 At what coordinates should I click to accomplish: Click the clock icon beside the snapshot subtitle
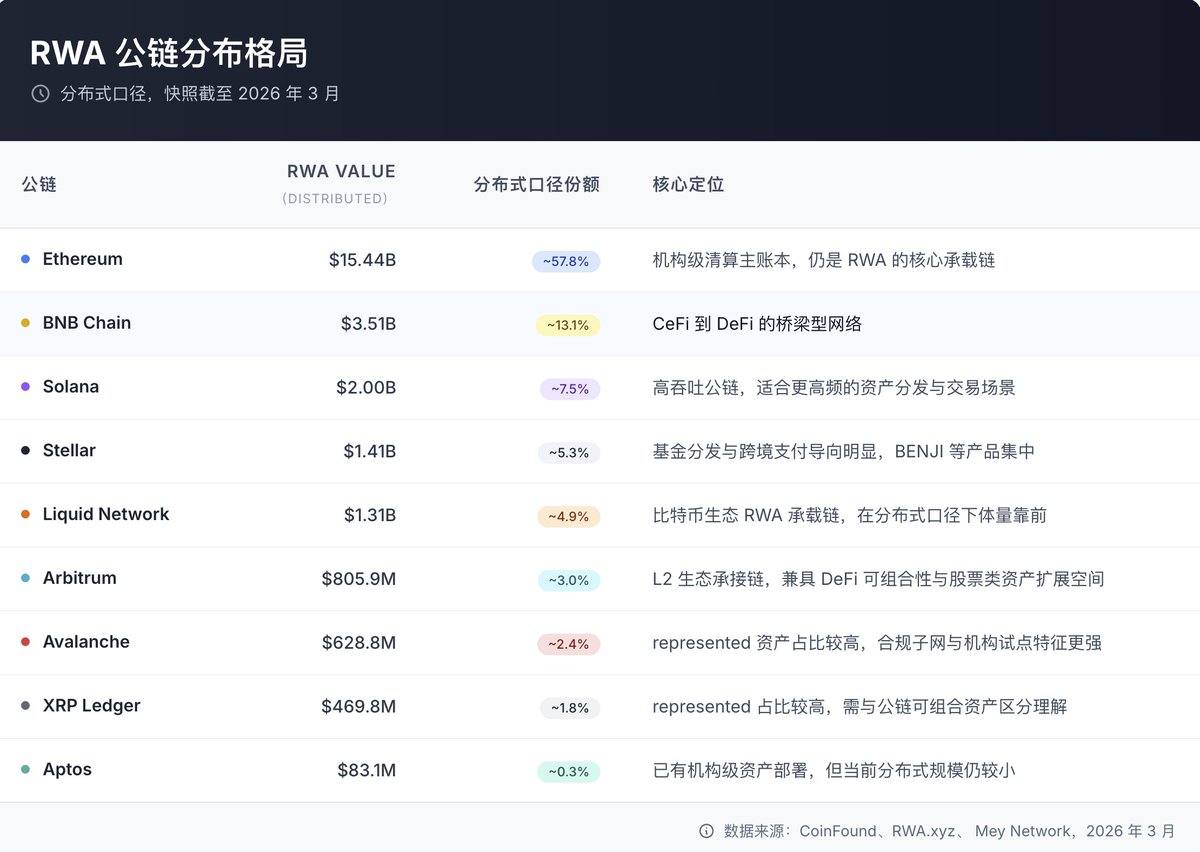pyautogui.click(x=40, y=93)
